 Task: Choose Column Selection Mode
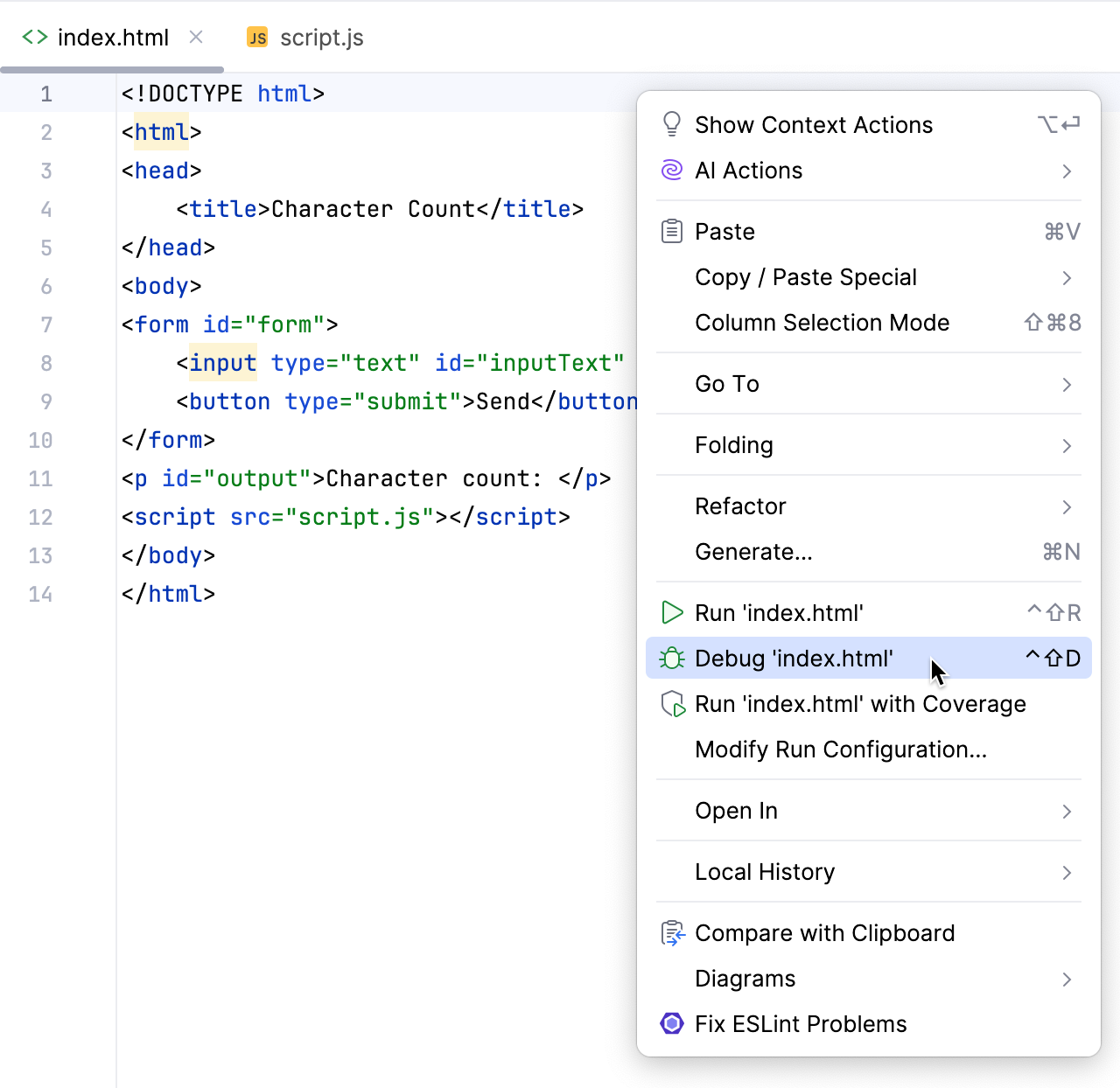tap(822, 323)
